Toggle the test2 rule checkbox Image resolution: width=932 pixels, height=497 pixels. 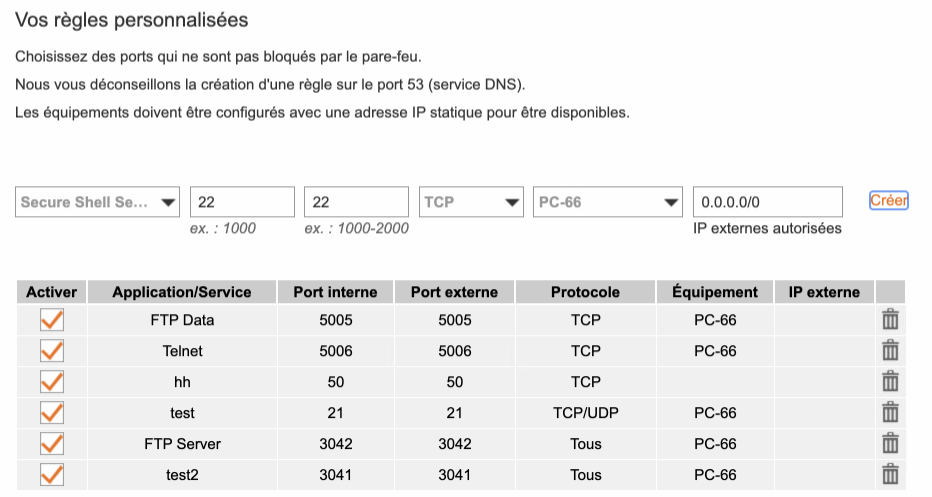(51, 475)
